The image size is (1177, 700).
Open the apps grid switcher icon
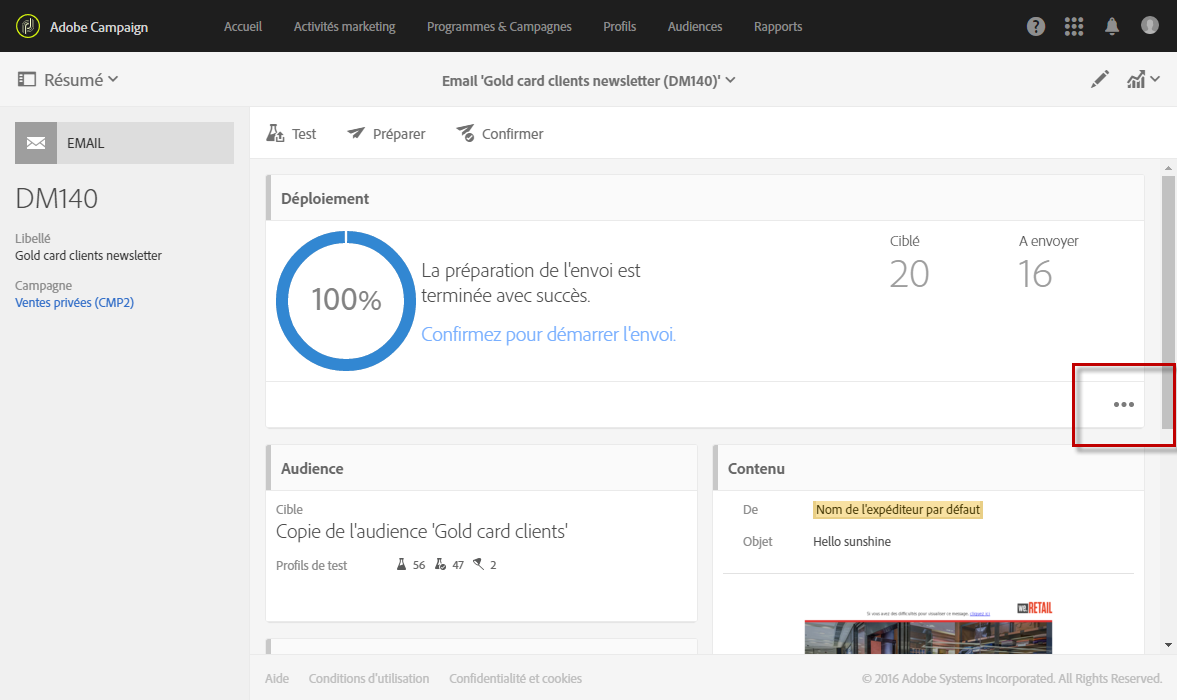[1074, 26]
